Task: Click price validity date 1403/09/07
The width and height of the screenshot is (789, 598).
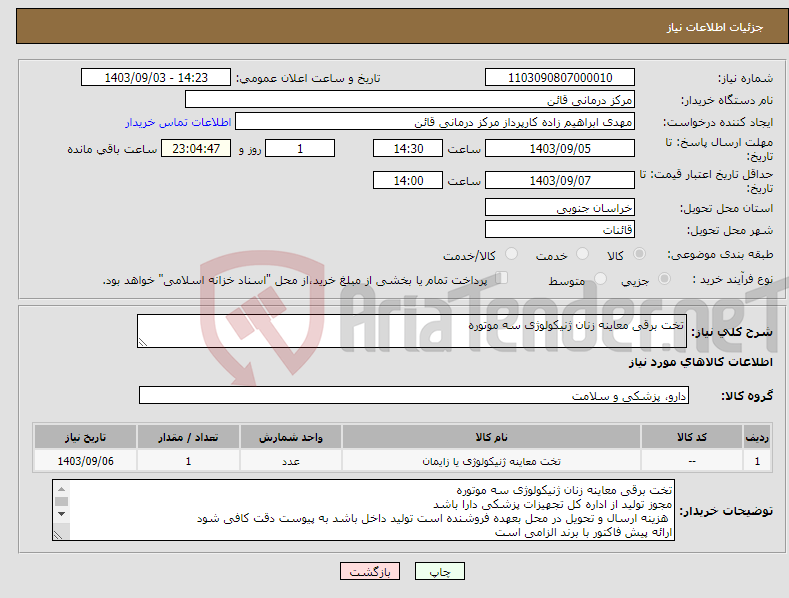Action: (560, 180)
